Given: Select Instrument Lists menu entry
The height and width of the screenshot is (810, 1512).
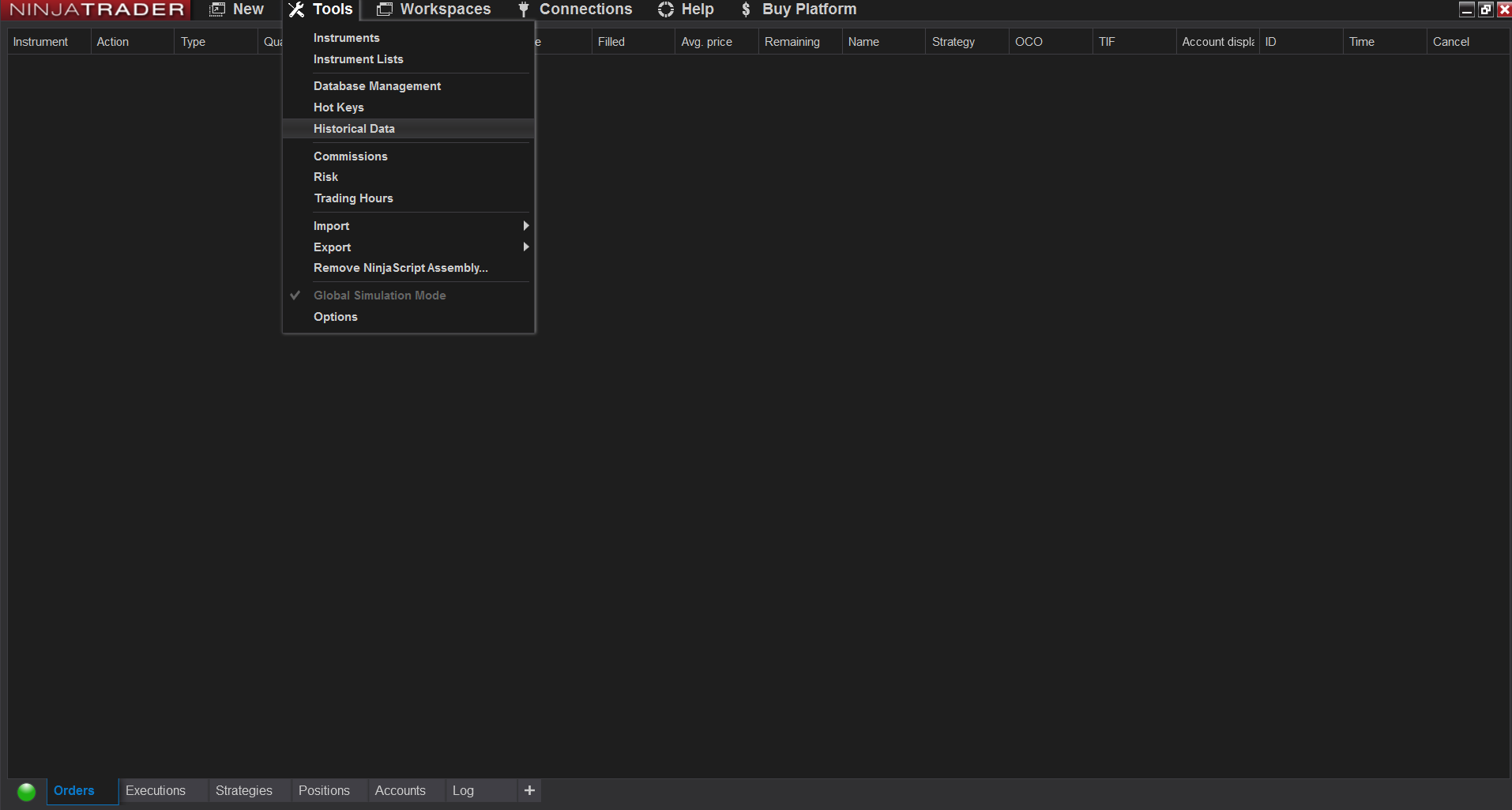Looking at the screenshot, I should (x=408, y=59).
